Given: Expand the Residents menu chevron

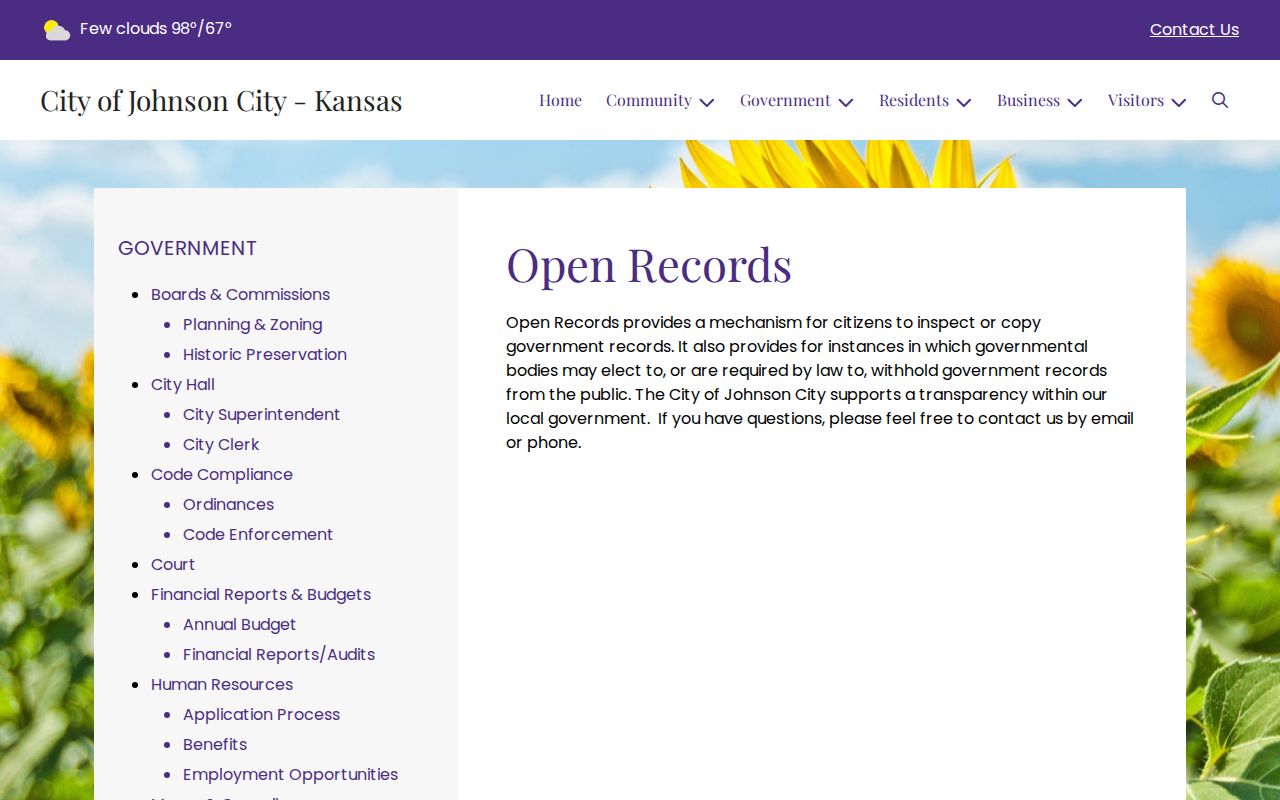Looking at the screenshot, I should click(964, 102).
